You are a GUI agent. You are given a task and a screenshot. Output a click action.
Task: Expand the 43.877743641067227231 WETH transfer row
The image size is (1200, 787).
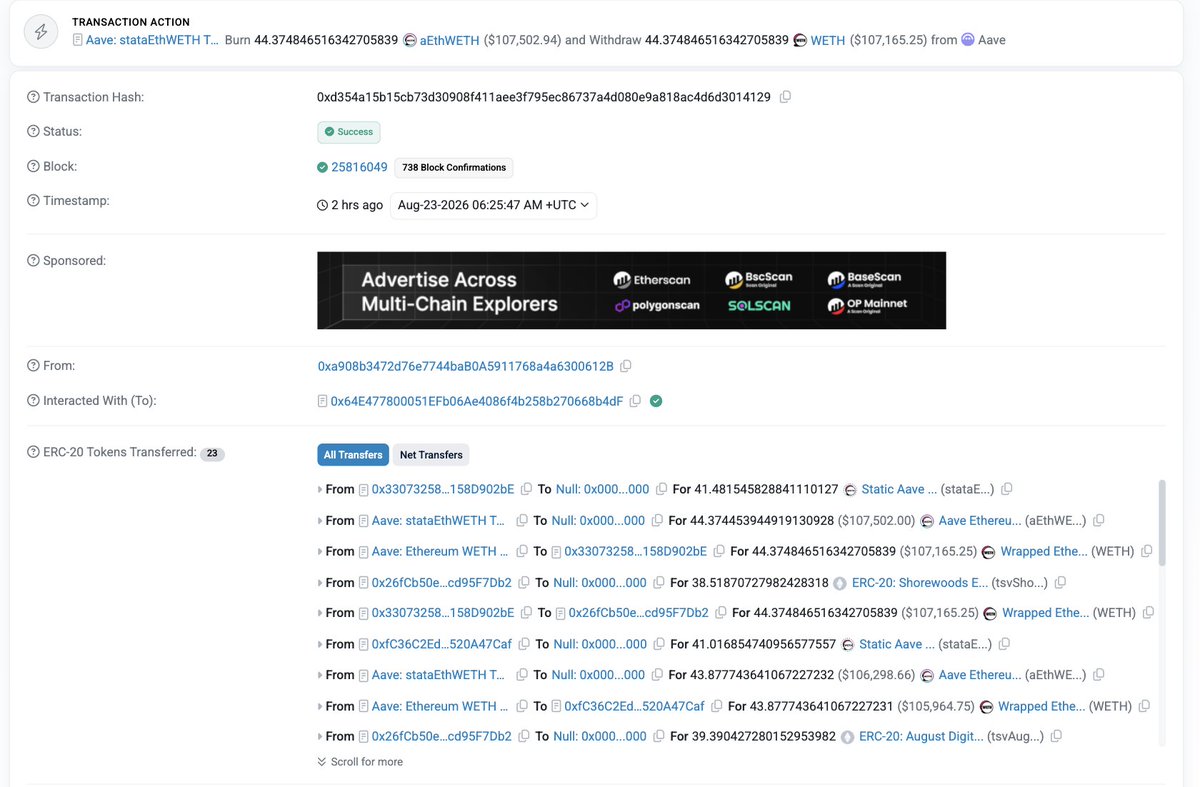click(x=320, y=706)
